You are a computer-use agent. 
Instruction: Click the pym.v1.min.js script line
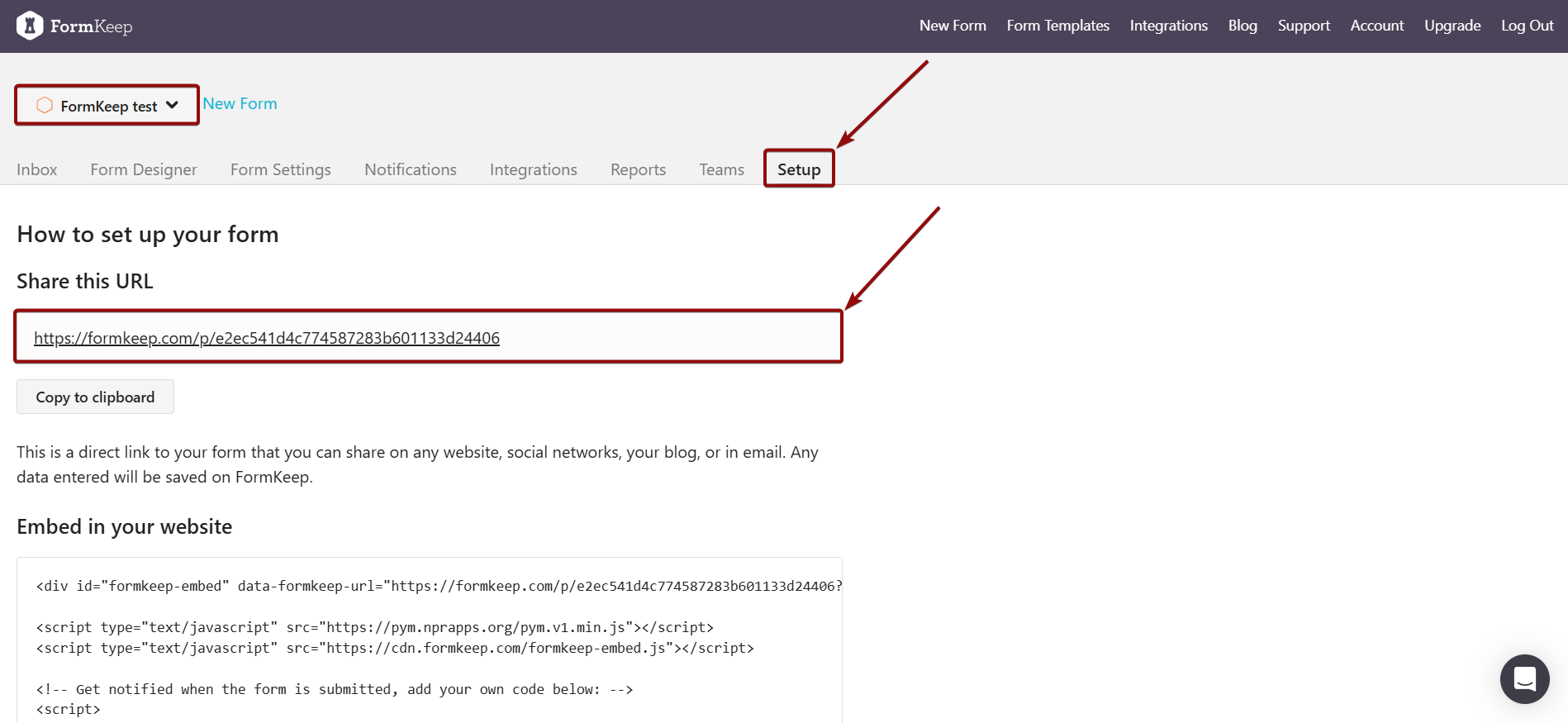(375, 627)
